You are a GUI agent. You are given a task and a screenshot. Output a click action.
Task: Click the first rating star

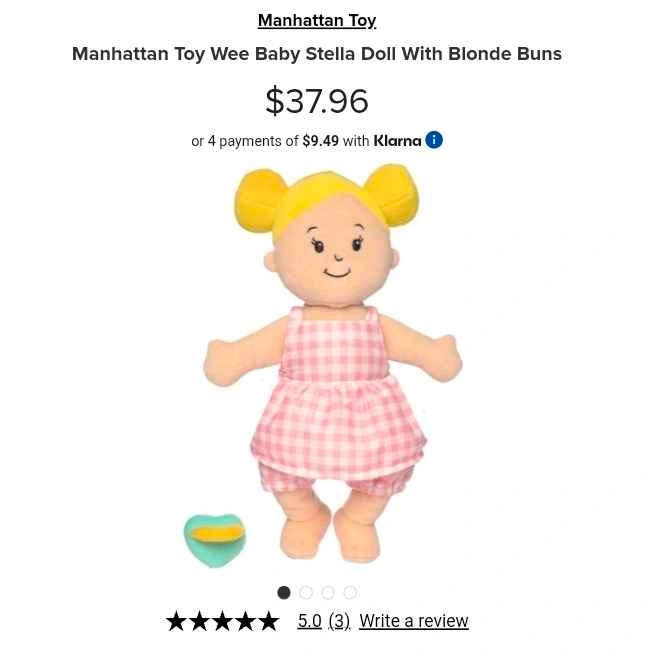176,621
